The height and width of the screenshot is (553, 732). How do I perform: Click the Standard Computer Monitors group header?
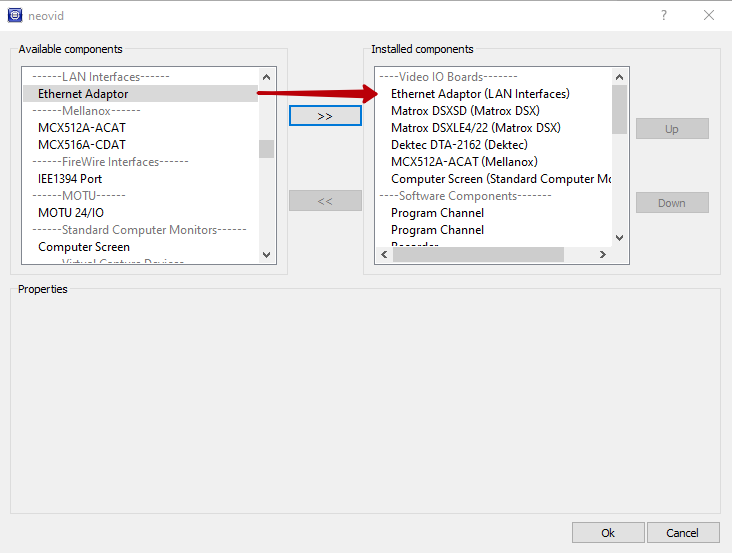coord(139,230)
